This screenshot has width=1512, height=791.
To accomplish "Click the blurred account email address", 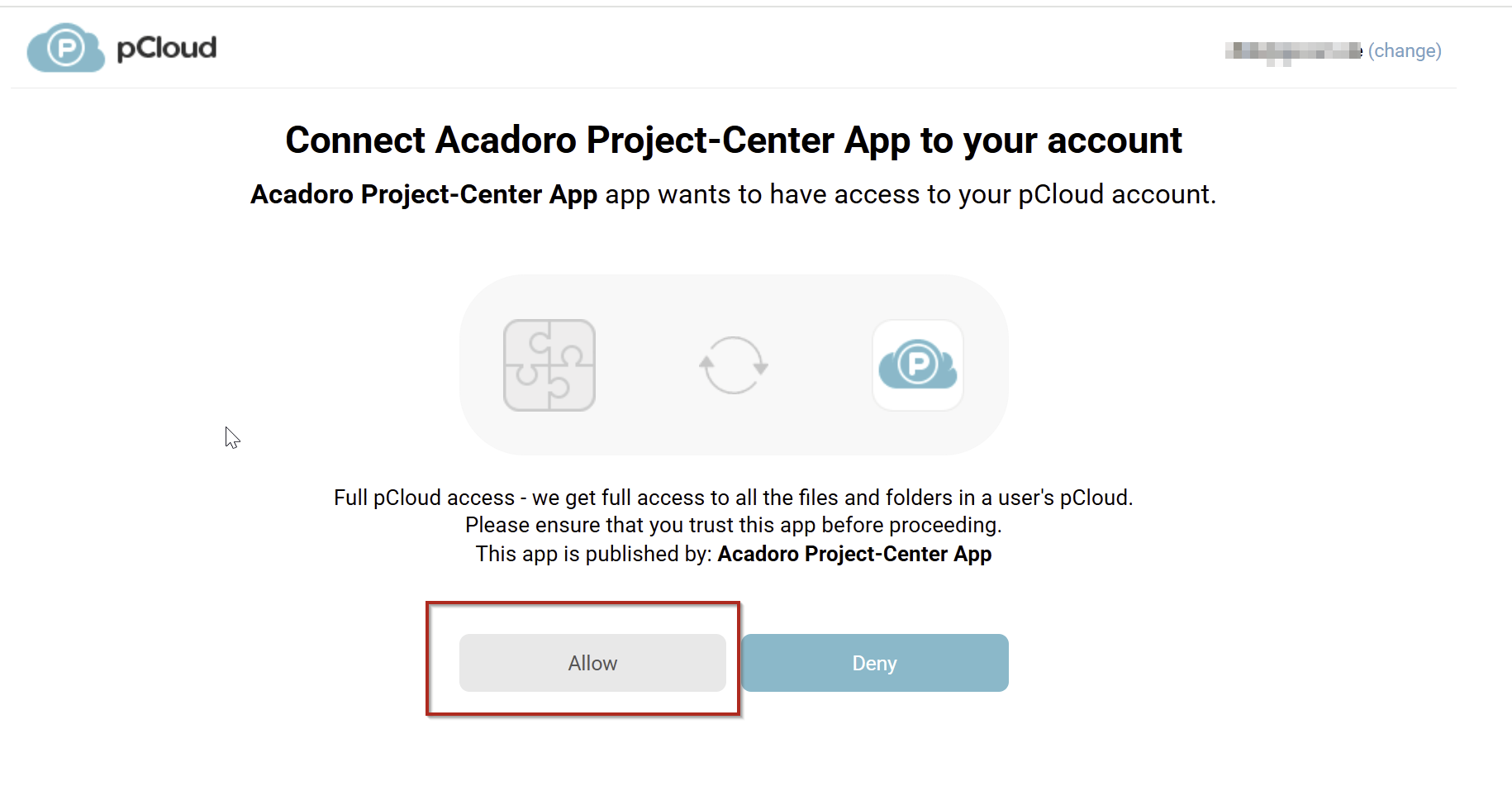I will point(1292,51).
